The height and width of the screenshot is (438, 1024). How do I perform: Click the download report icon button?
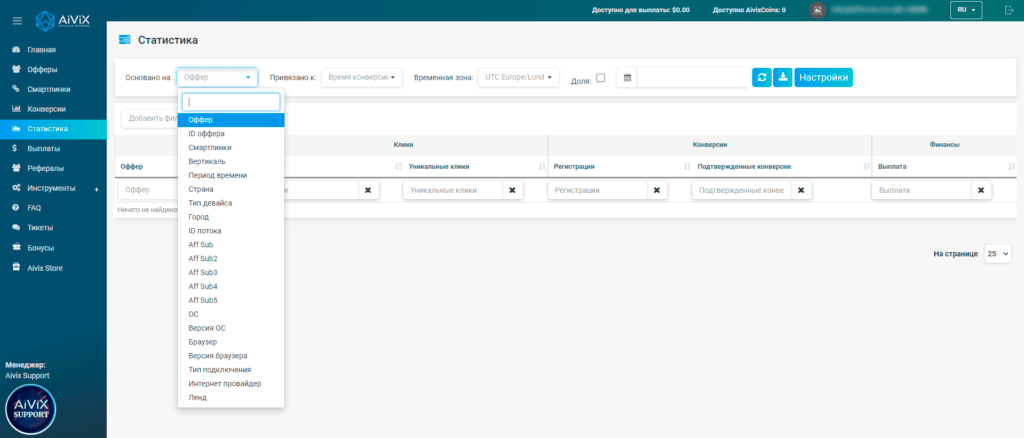[782, 77]
